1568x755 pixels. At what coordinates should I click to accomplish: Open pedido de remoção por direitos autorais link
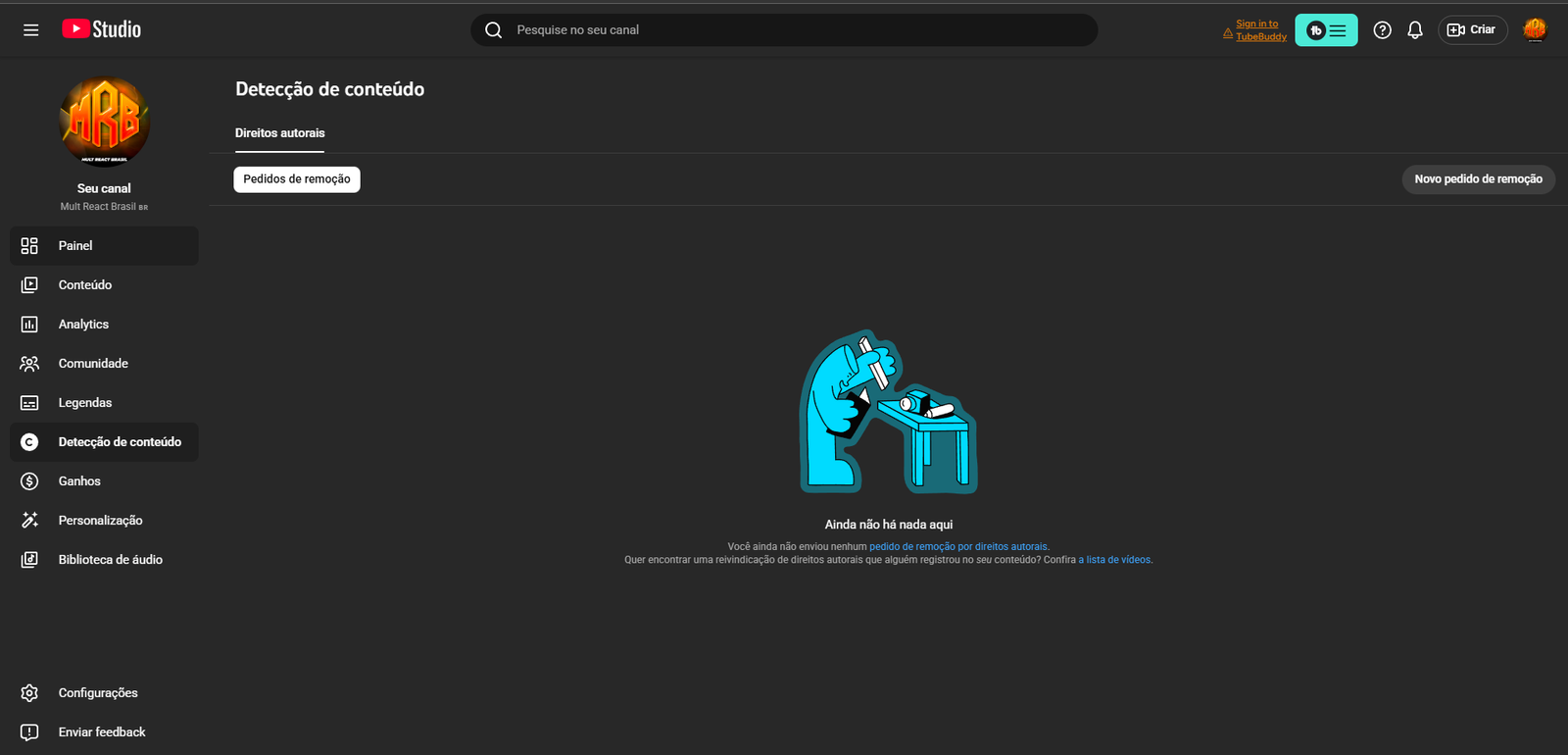click(958, 547)
